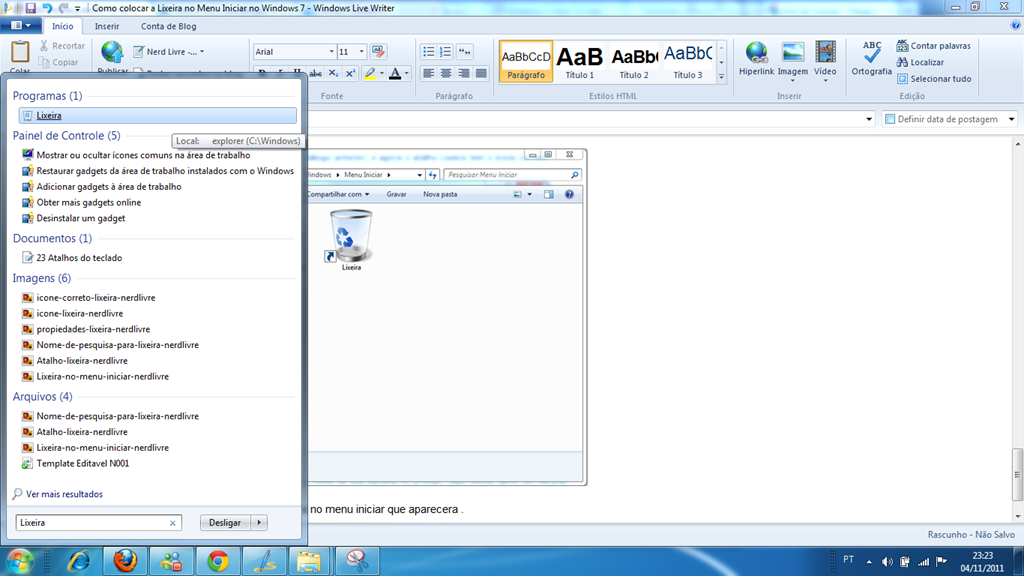Insert a bulleted list
The width and height of the screenshot is (1024, 576).
tap(428, 52)
